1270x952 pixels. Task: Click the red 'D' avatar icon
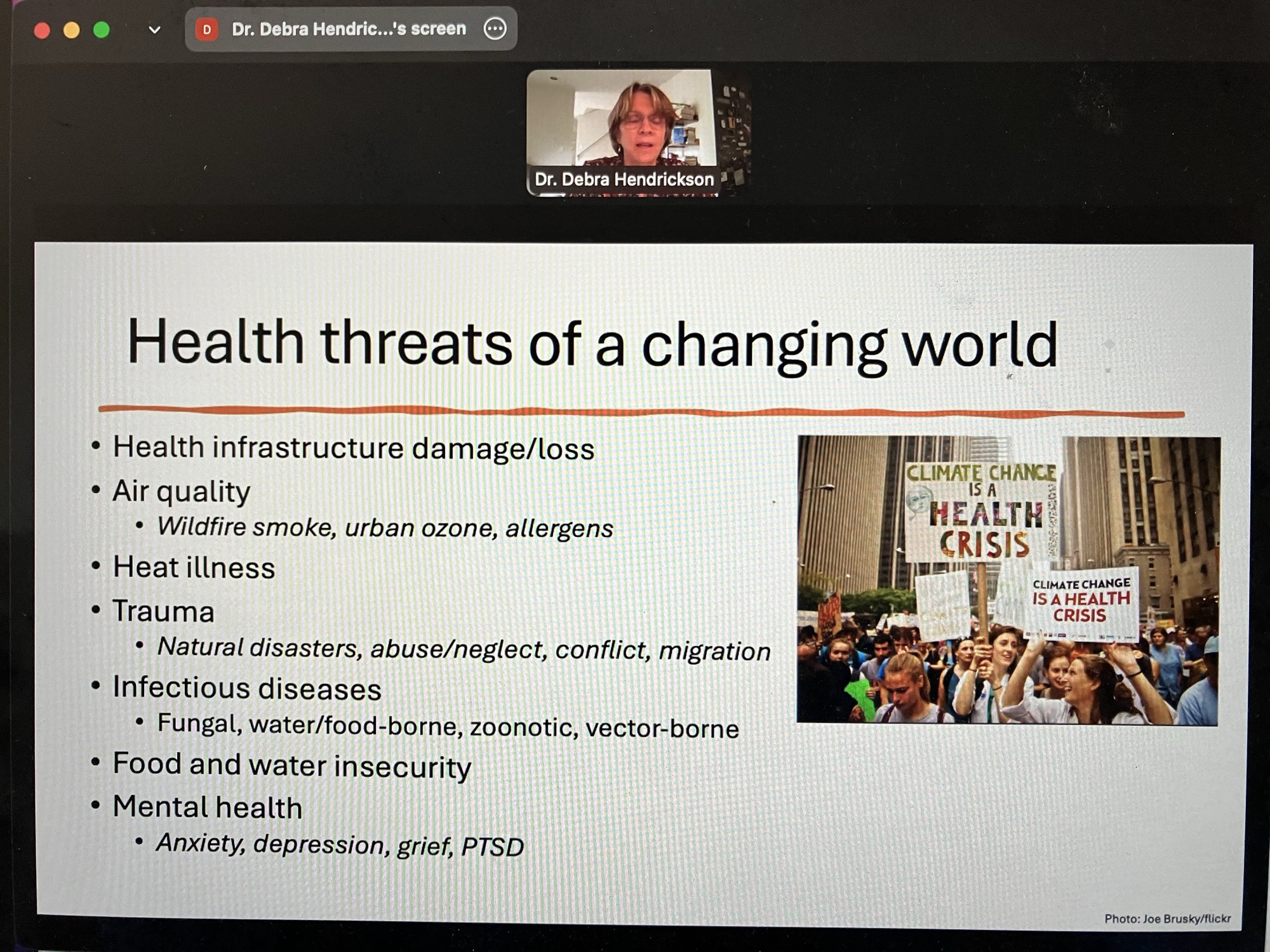(207, 29)
